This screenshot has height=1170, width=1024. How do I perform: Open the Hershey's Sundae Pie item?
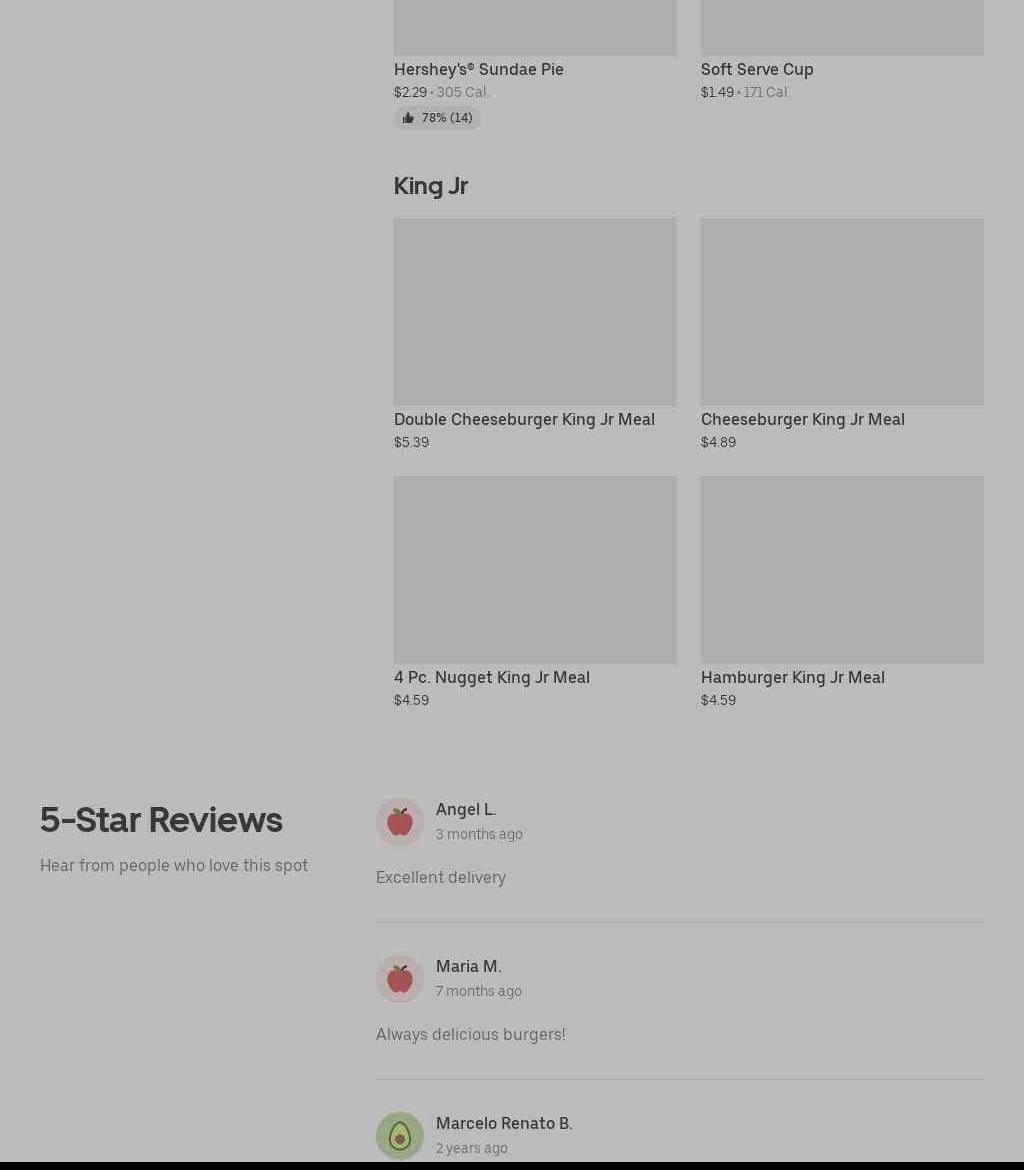478,69
